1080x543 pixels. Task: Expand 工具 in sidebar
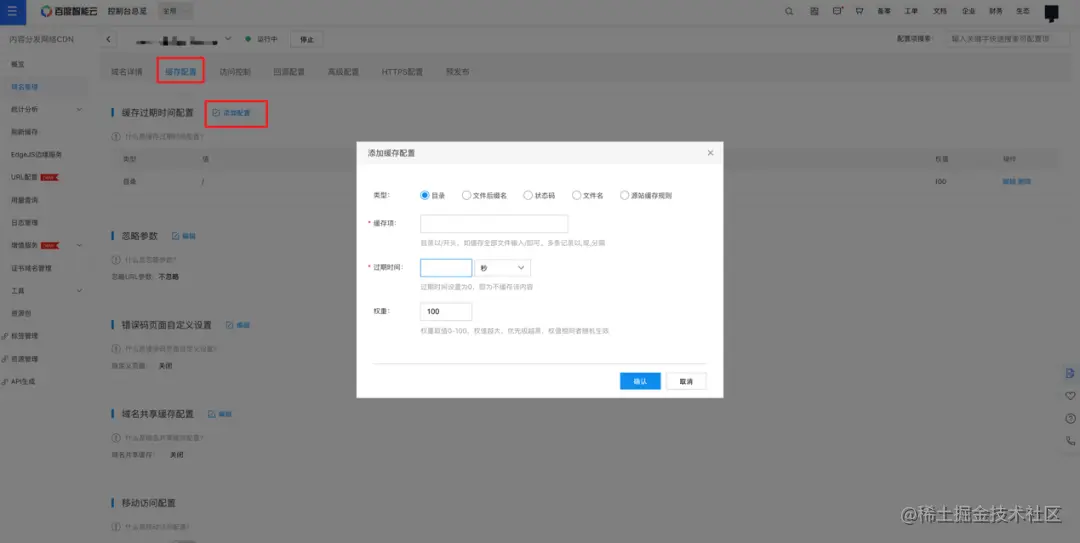coord(79,291)
